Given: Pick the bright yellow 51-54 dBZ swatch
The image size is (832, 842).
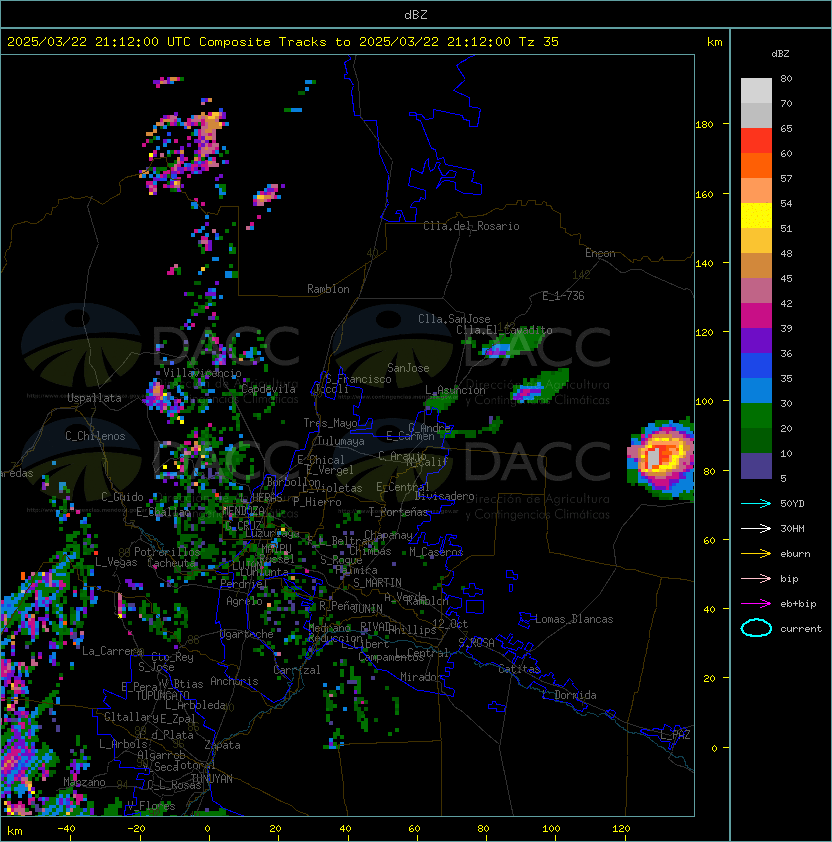Looking at the screenshot, I should pyautogui.click(x=756, y=216).
